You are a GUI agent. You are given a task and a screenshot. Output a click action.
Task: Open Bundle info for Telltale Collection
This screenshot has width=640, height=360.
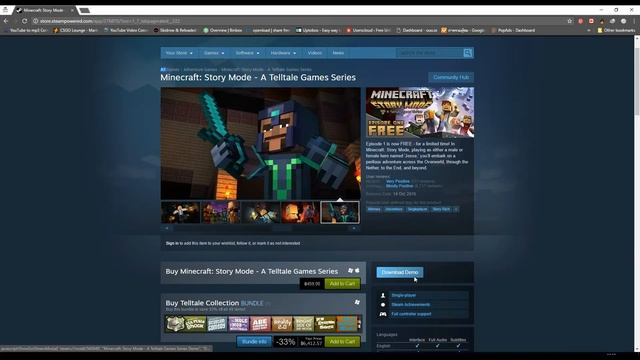tap(254, 342)
